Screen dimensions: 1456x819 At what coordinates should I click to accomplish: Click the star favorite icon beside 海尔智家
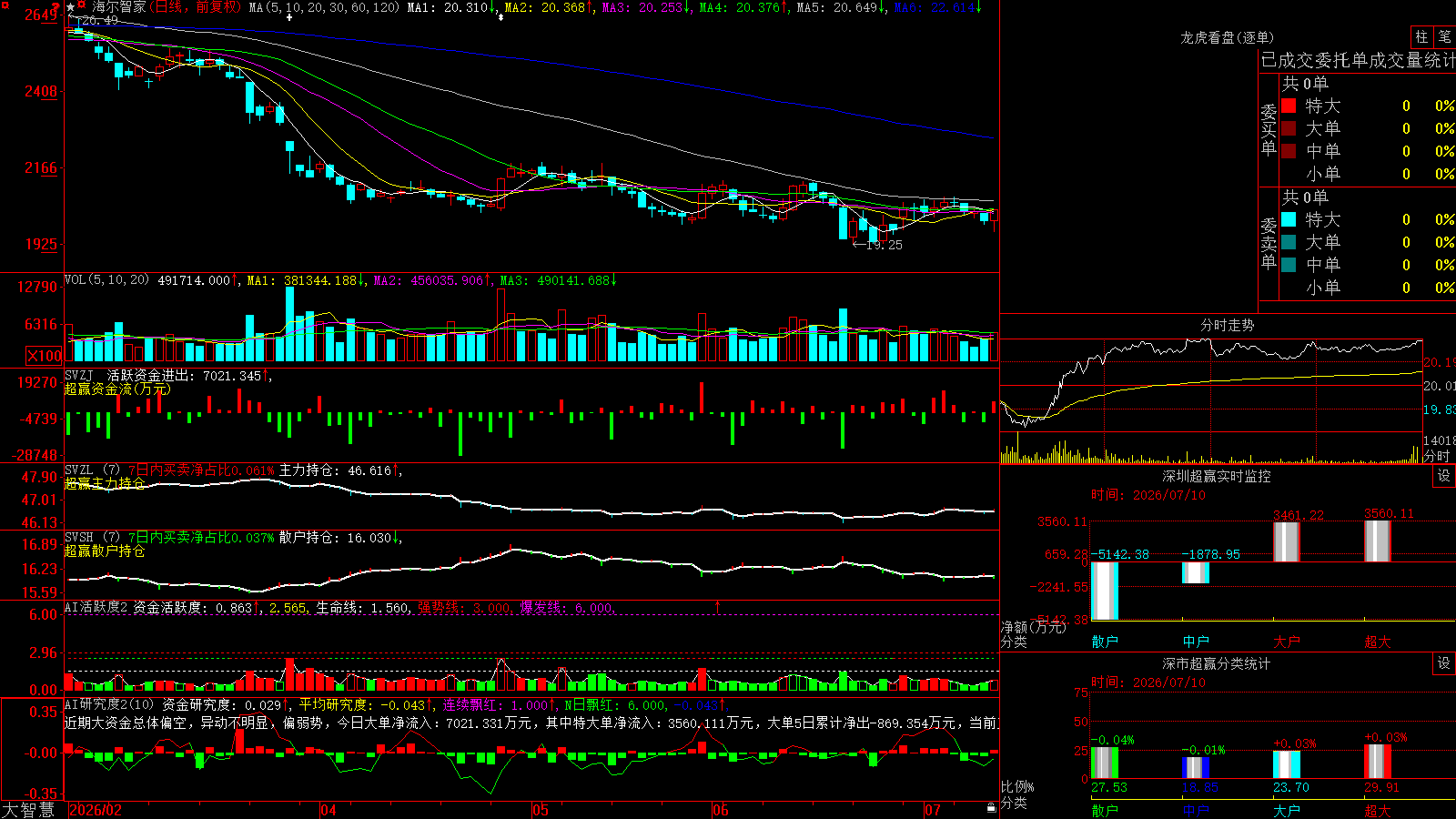[x=70, y=7]
